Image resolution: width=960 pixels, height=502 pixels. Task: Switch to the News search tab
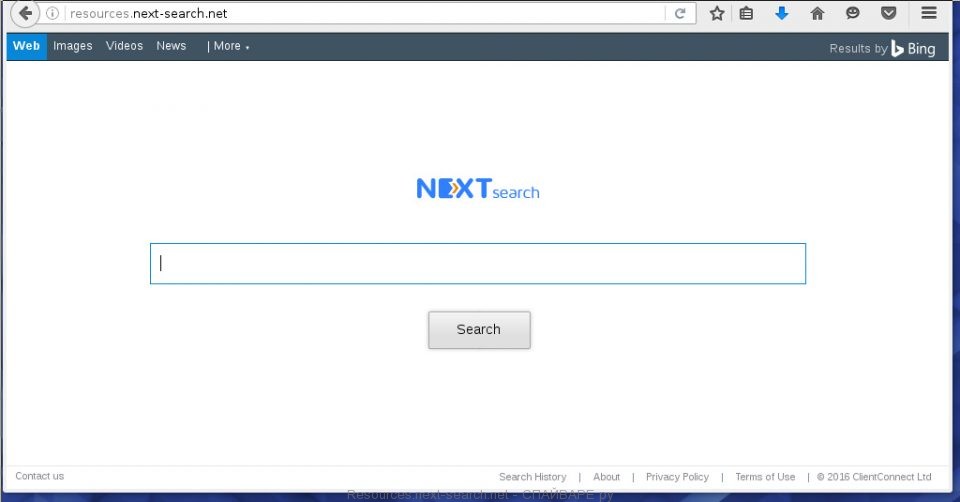171,46
